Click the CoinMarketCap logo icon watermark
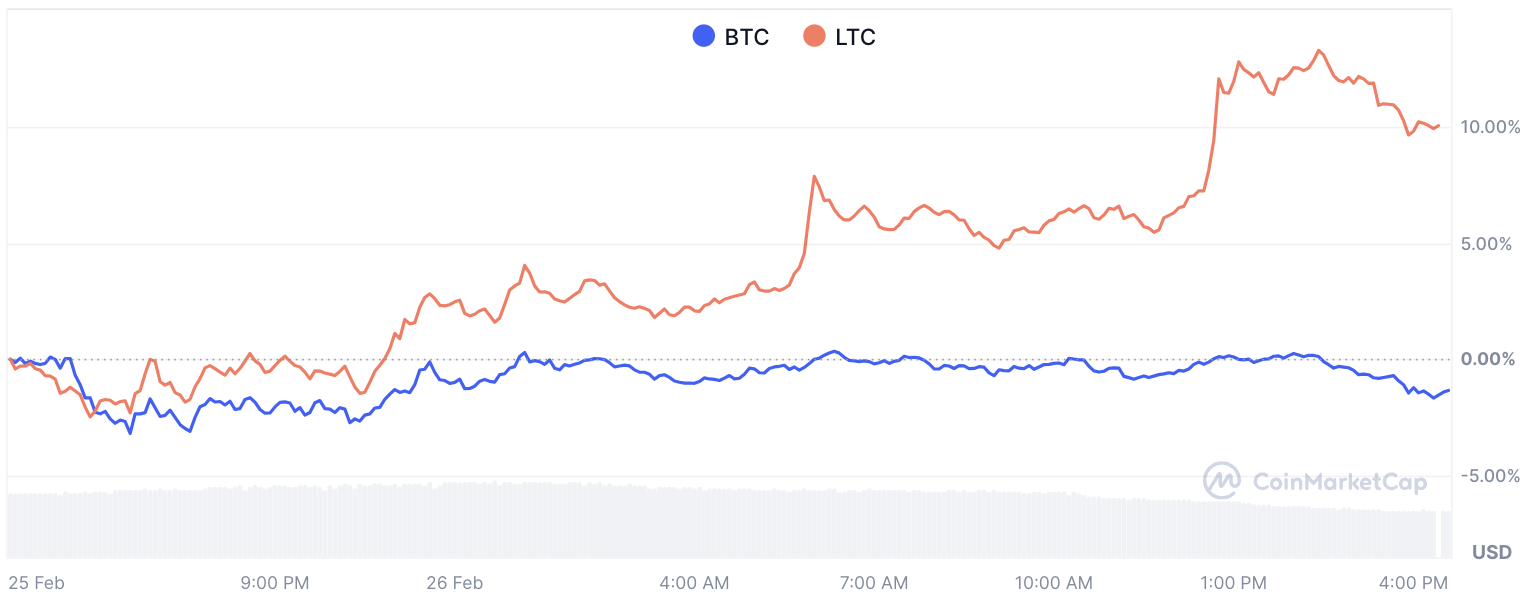 pos(1221,481)
